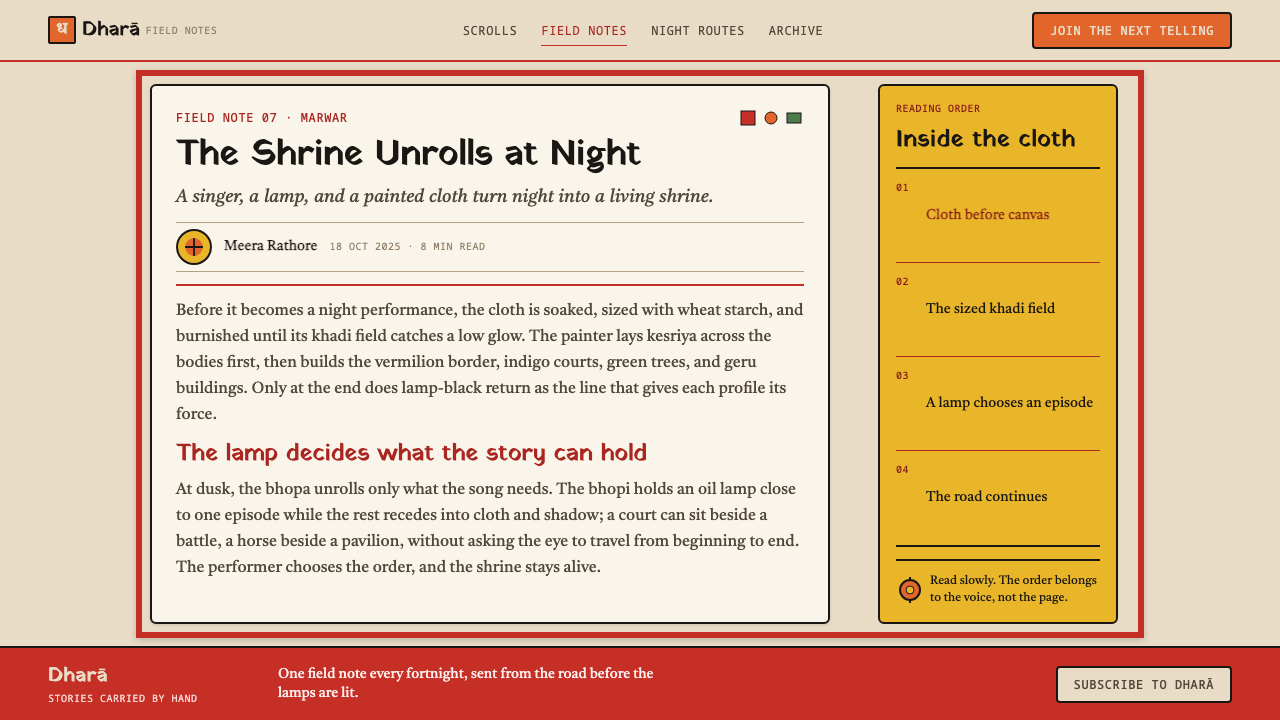Image resolution: width=1280 pixels, height=720 pixels.
Task: Click the paragraph beginning 'Before it becomes a night performance'
Action: click(x=490, y=362)
